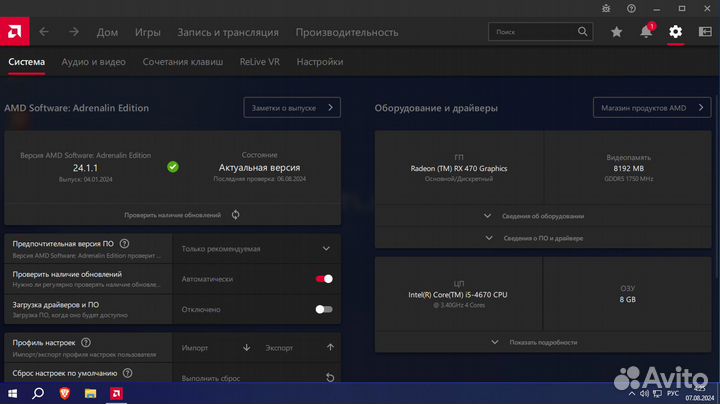Expand Показать подробности

coord(543,342)
